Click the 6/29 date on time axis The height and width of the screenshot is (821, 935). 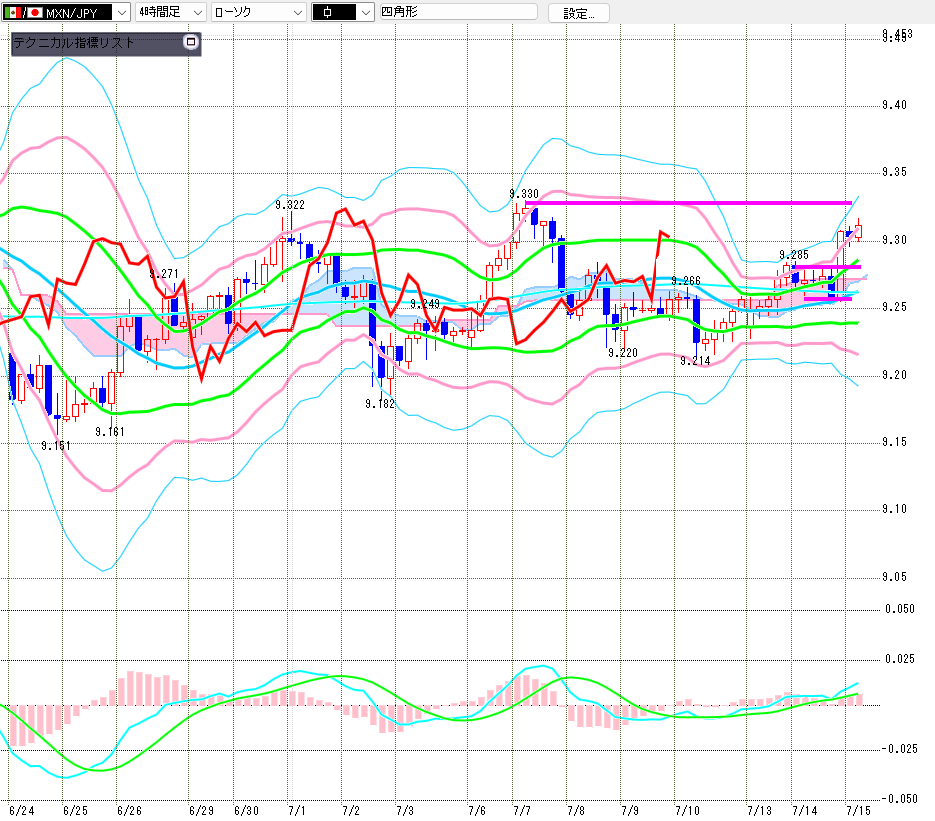click(201, 810)
